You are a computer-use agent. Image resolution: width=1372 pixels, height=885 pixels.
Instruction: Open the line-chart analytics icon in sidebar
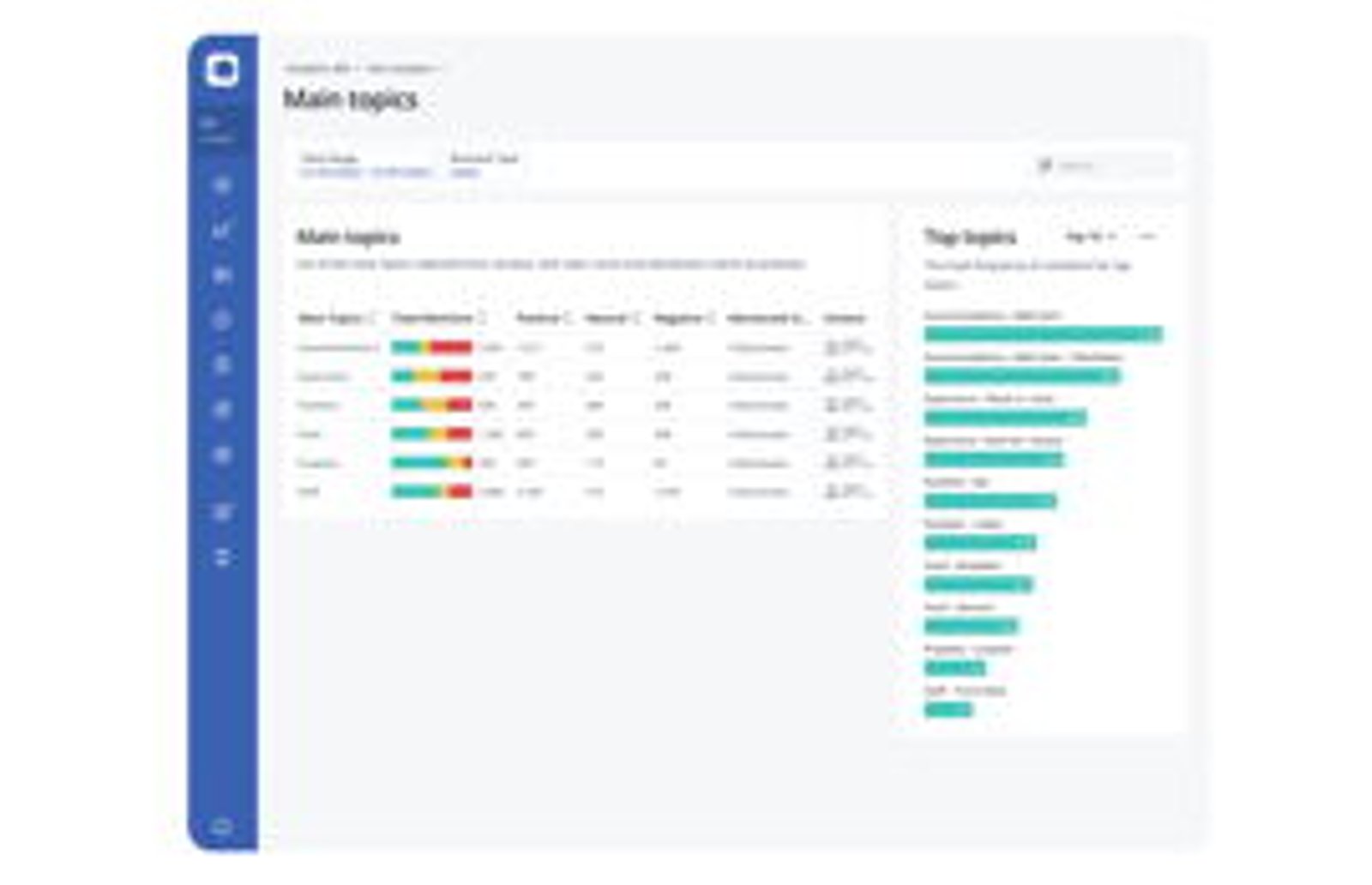[222, 230]
